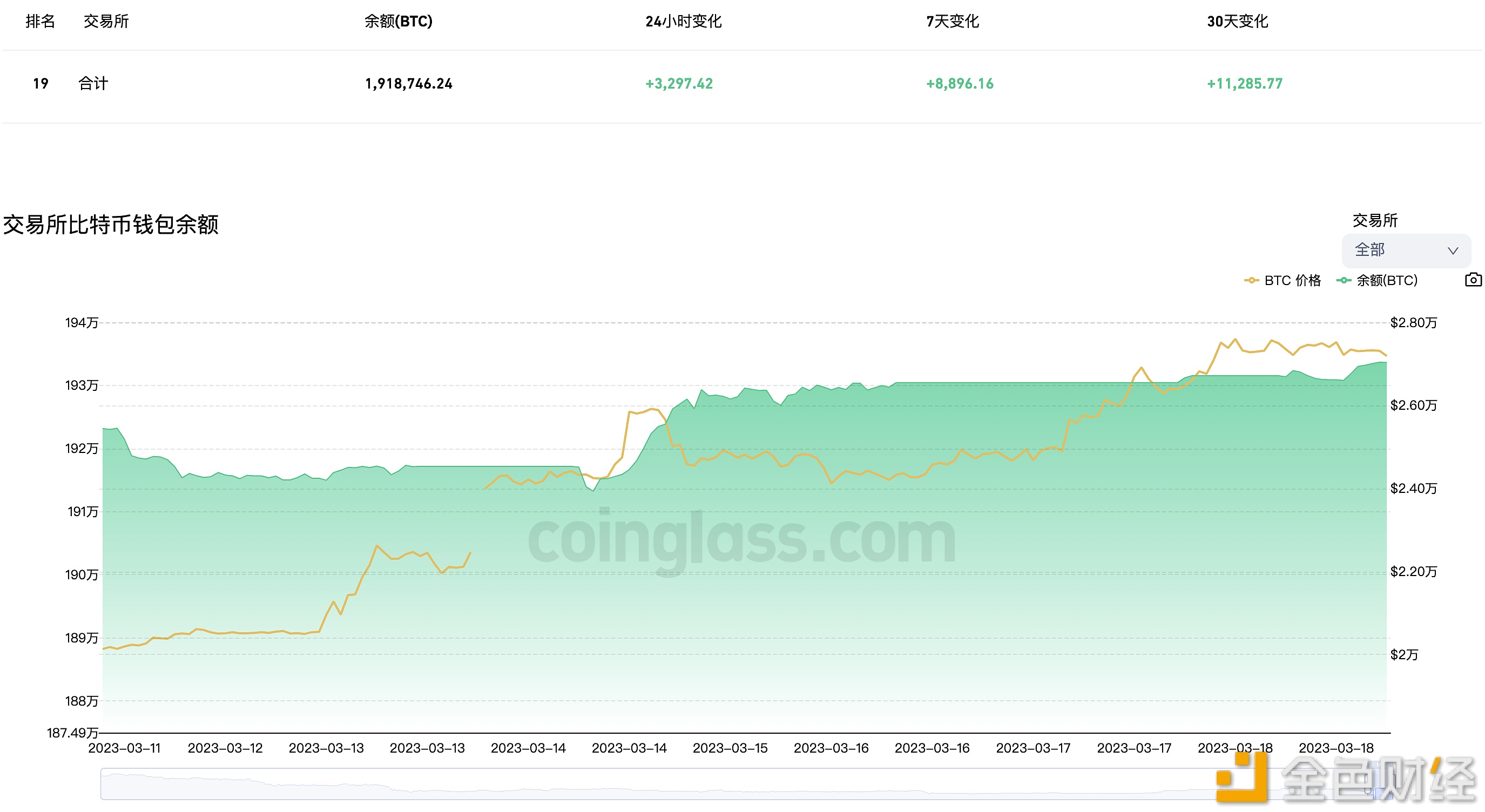Viewport: 1485px width, 812px height.
Task: Click the 192万 left axis label
Action: 82,449
